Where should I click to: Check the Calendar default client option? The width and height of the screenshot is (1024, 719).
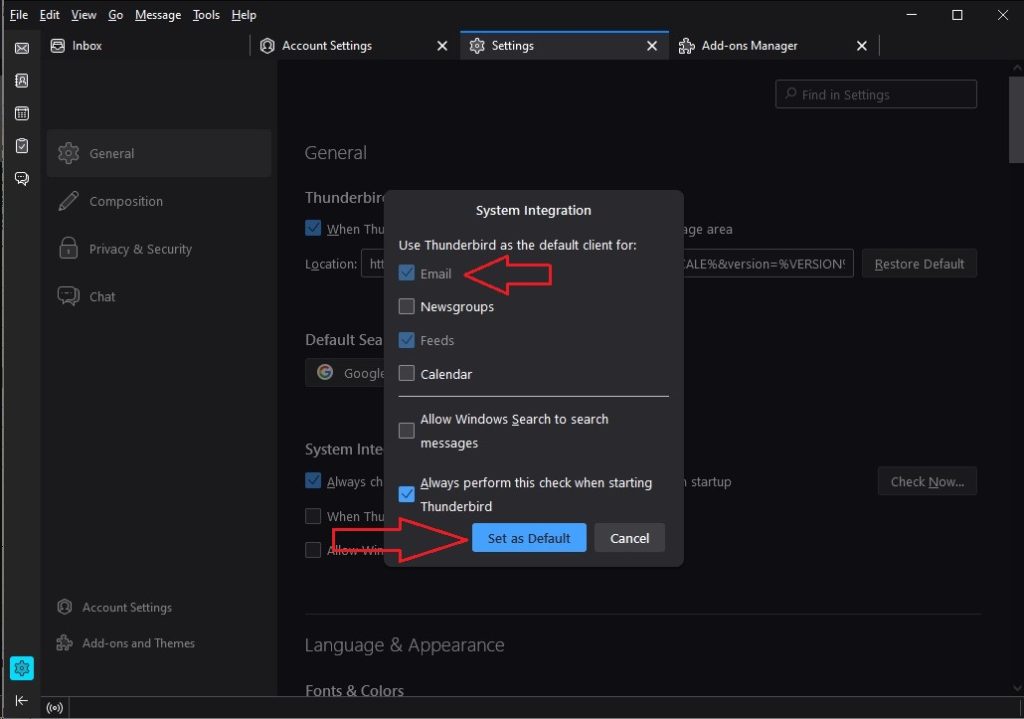(x=406, y=373)
